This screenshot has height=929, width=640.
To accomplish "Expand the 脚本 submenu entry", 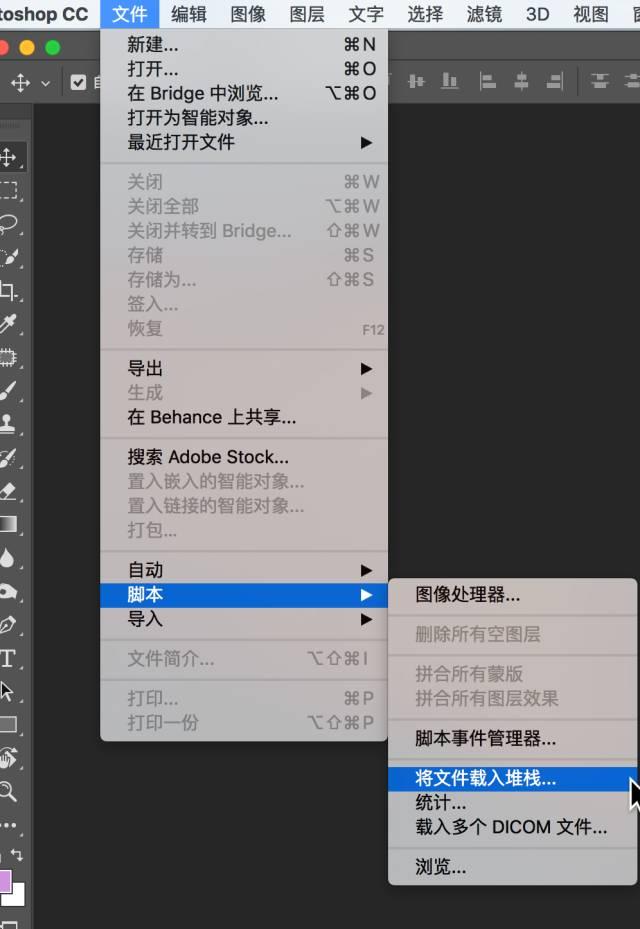I will [244, 595].
